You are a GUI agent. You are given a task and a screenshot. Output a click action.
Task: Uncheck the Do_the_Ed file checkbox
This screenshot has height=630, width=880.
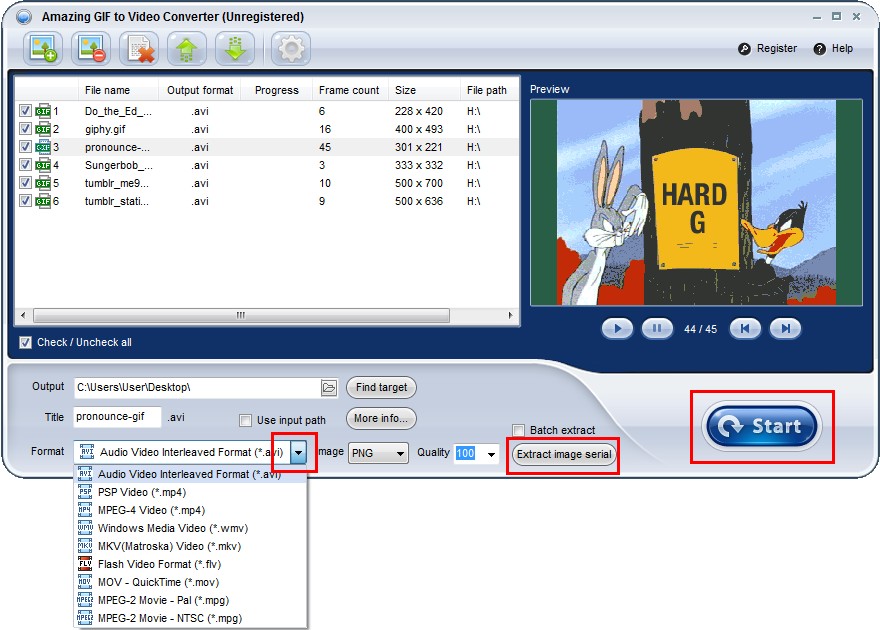tap(25, 111)
